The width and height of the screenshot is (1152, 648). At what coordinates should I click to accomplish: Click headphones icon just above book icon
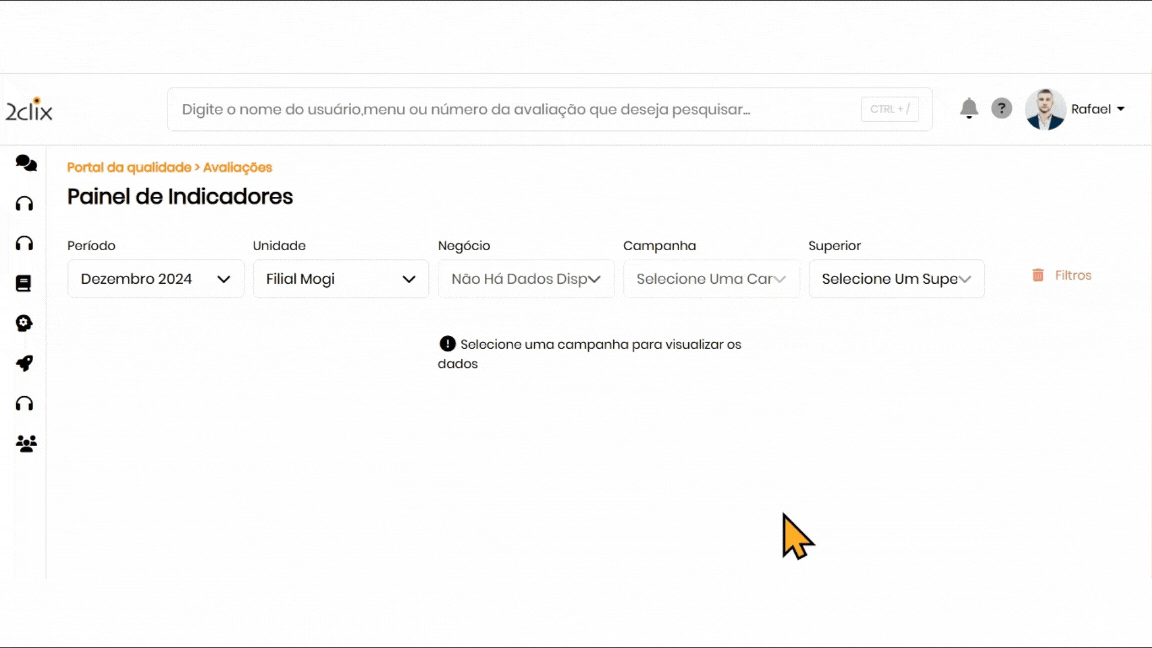[x=25, y=244]
